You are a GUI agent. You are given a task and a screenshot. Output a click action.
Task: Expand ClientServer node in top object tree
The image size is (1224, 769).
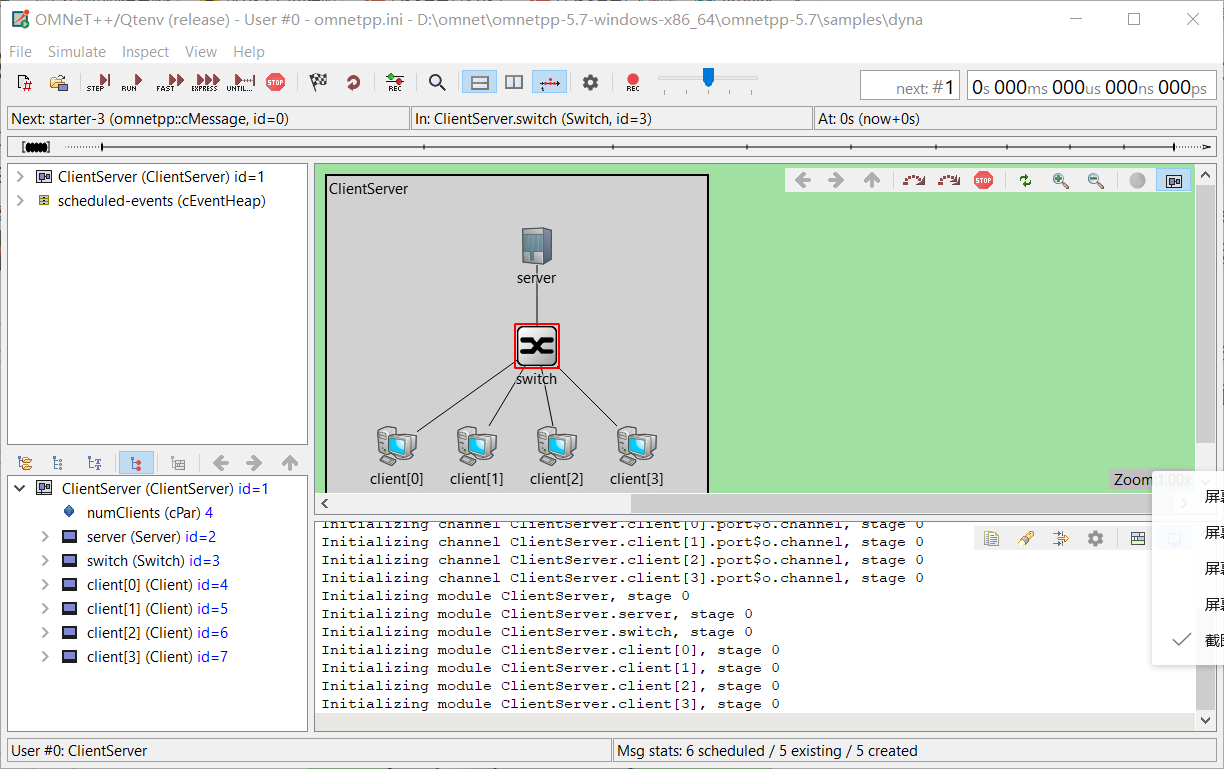(x=20, y=177)
